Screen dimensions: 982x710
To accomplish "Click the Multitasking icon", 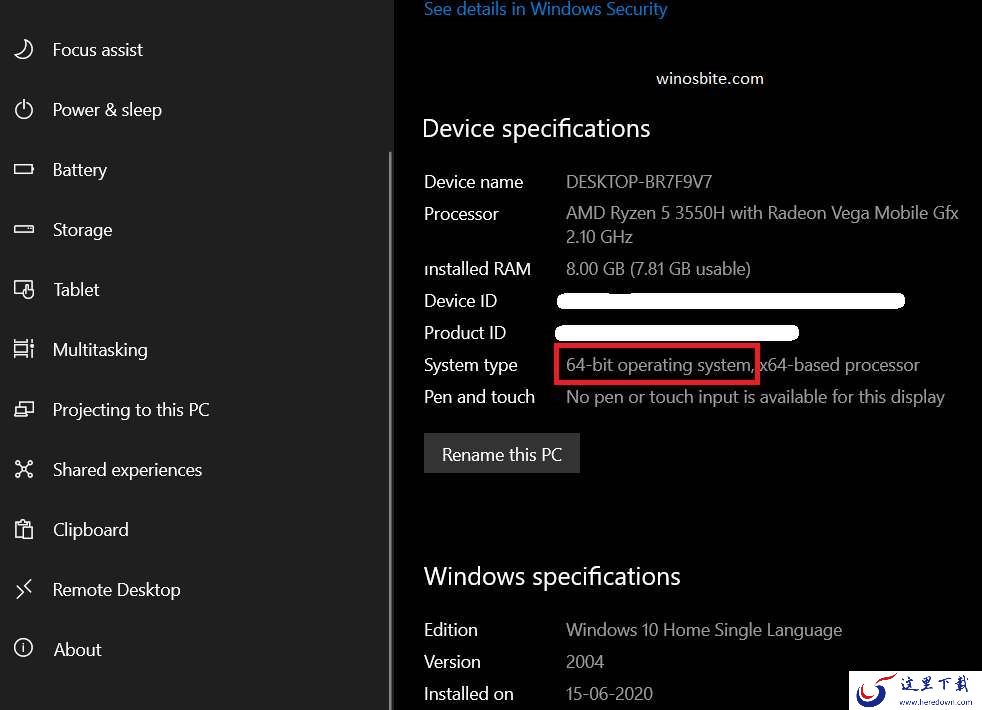I will [24, 349].
